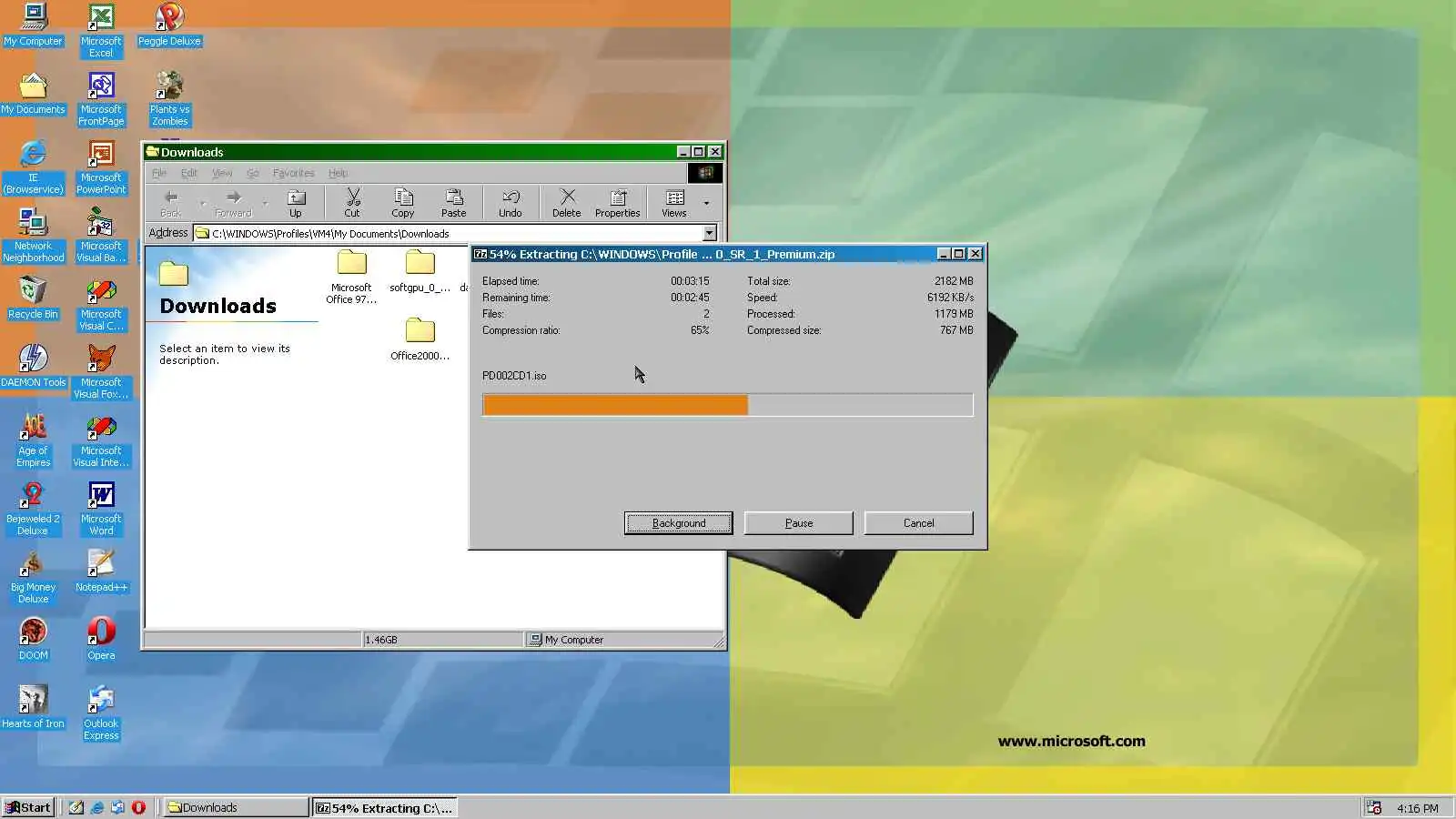Open the View menu in Downloads
This screenshot has height=819, width=1456.
tap(222, 173)
